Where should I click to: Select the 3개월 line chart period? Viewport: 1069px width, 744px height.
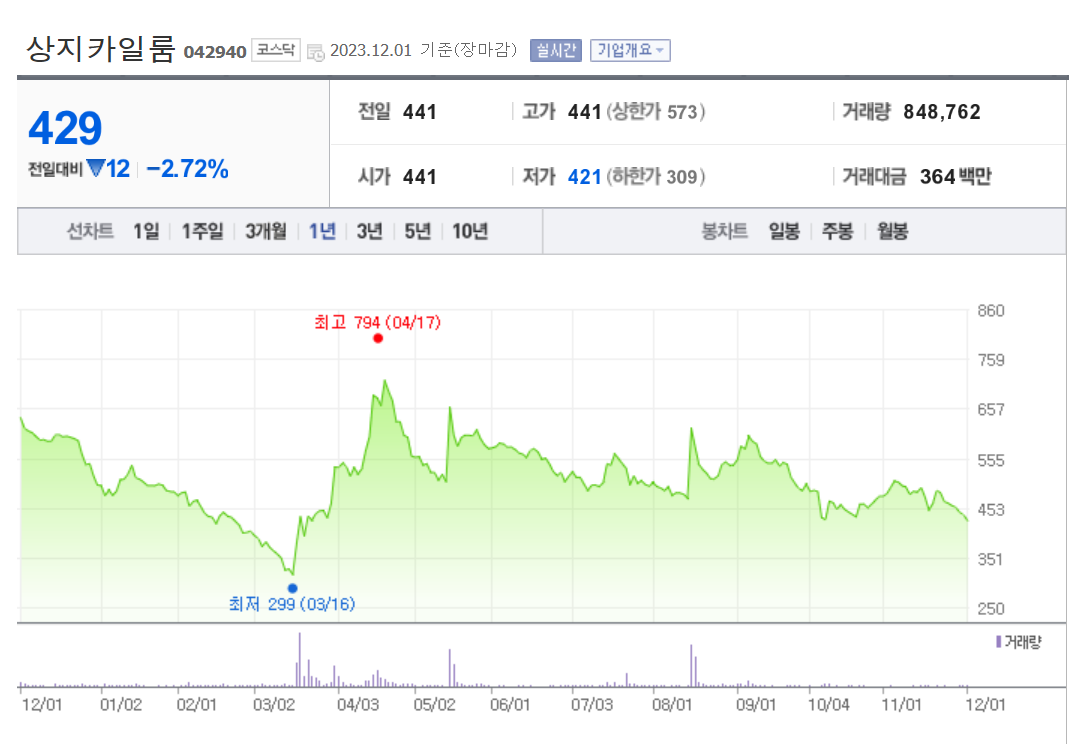click(266, 231)
